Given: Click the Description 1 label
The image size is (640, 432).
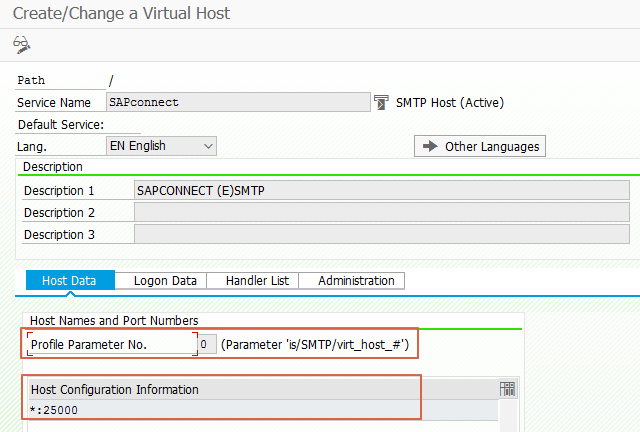Looking at the screenshot, I should [x=59, y=191].
